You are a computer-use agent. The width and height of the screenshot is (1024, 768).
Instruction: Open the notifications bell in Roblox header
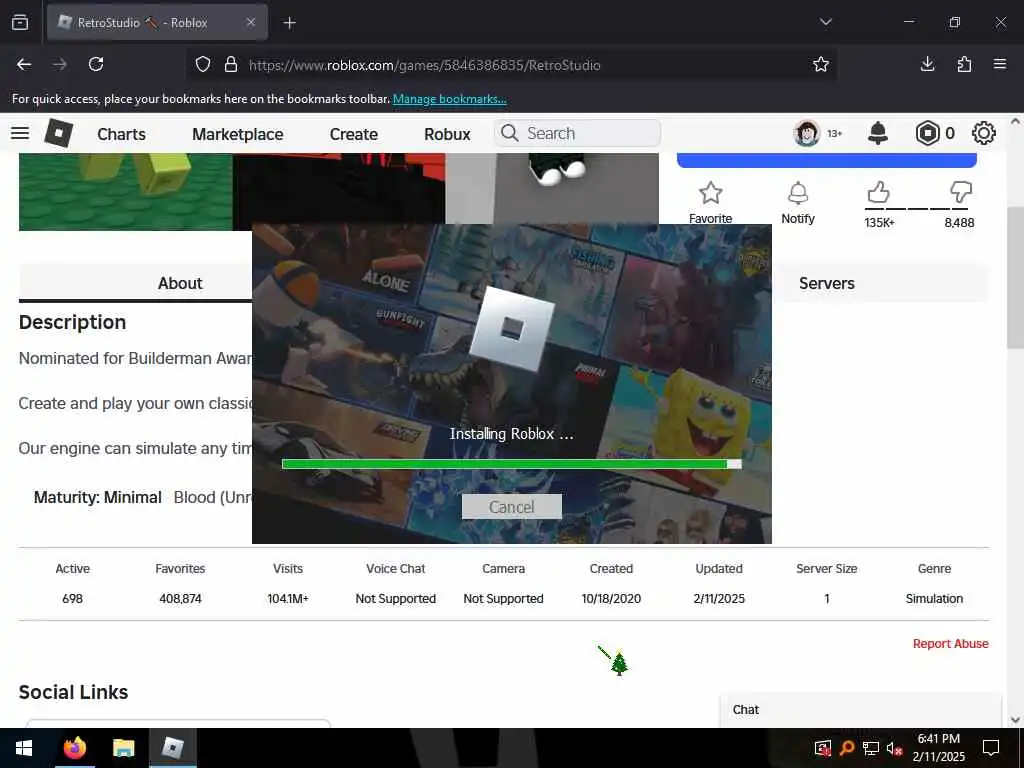coord(878,133)
